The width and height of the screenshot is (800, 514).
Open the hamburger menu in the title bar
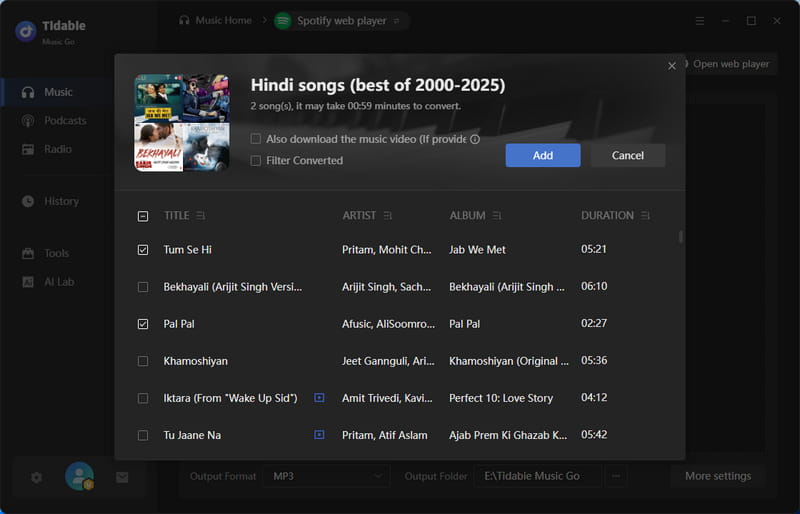pyautogui.click(x=700, y=21)
